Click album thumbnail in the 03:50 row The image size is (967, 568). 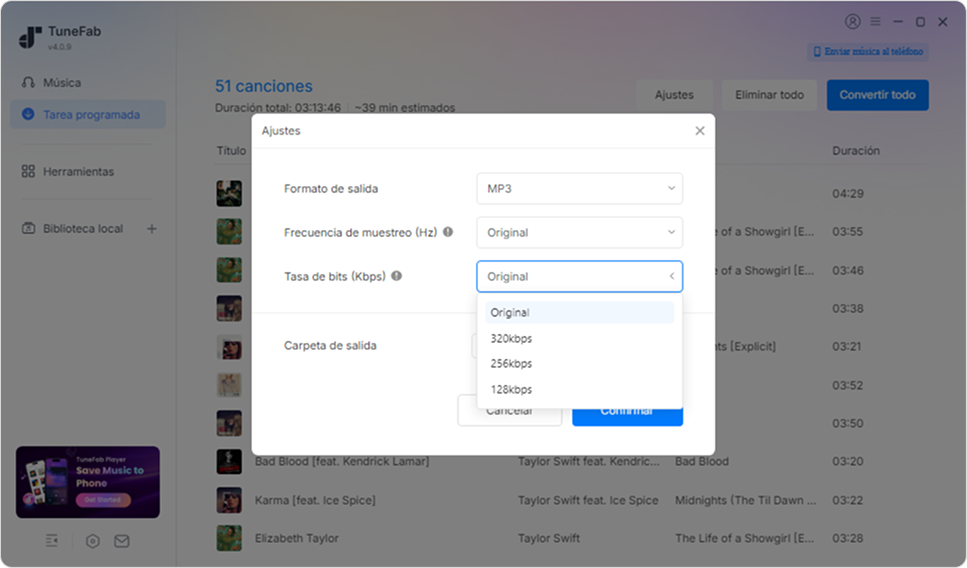coord(229,424)
